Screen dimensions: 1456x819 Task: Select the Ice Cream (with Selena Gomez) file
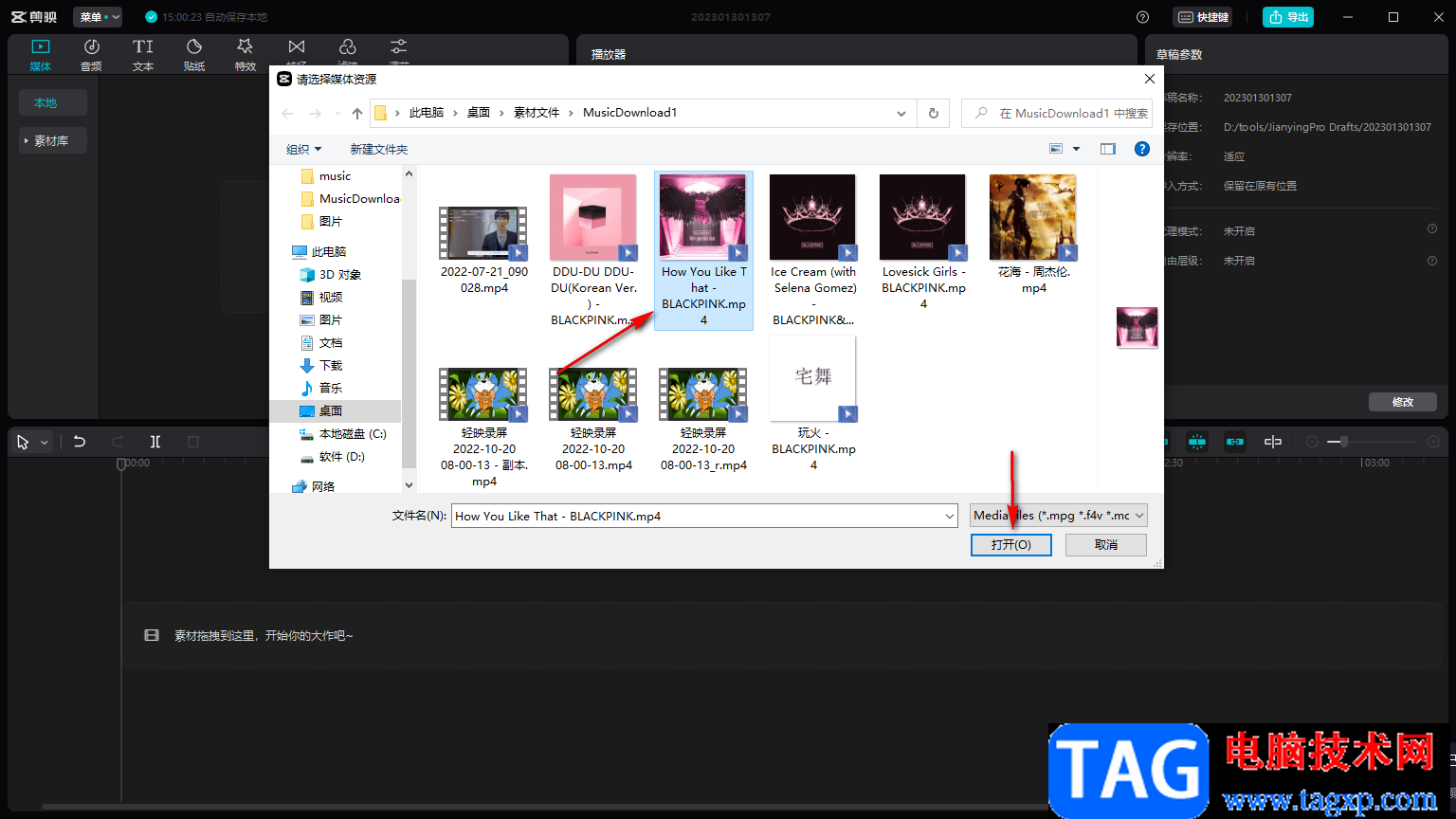coord(813,251)
